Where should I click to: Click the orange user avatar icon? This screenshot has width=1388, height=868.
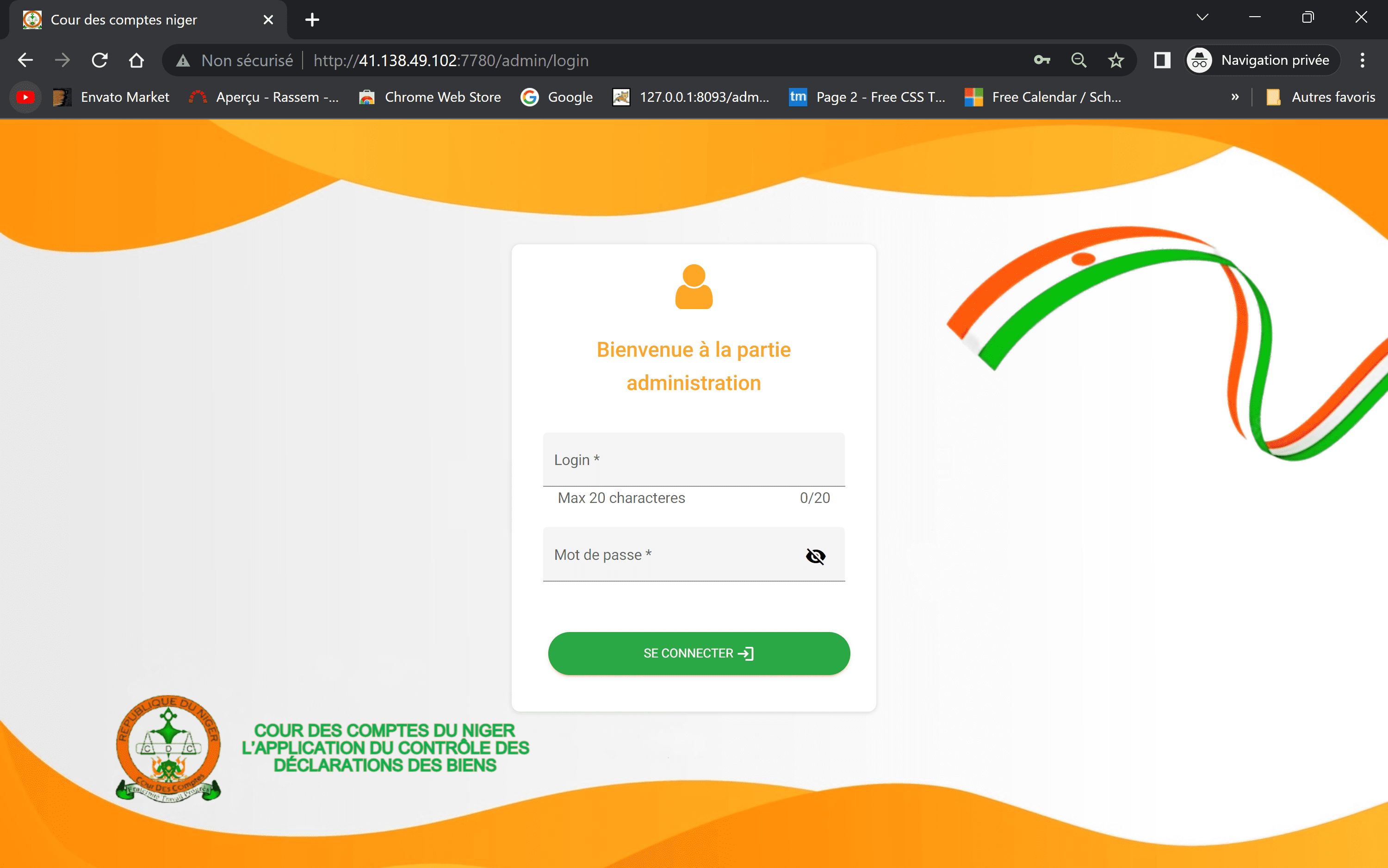pos(694,286)
